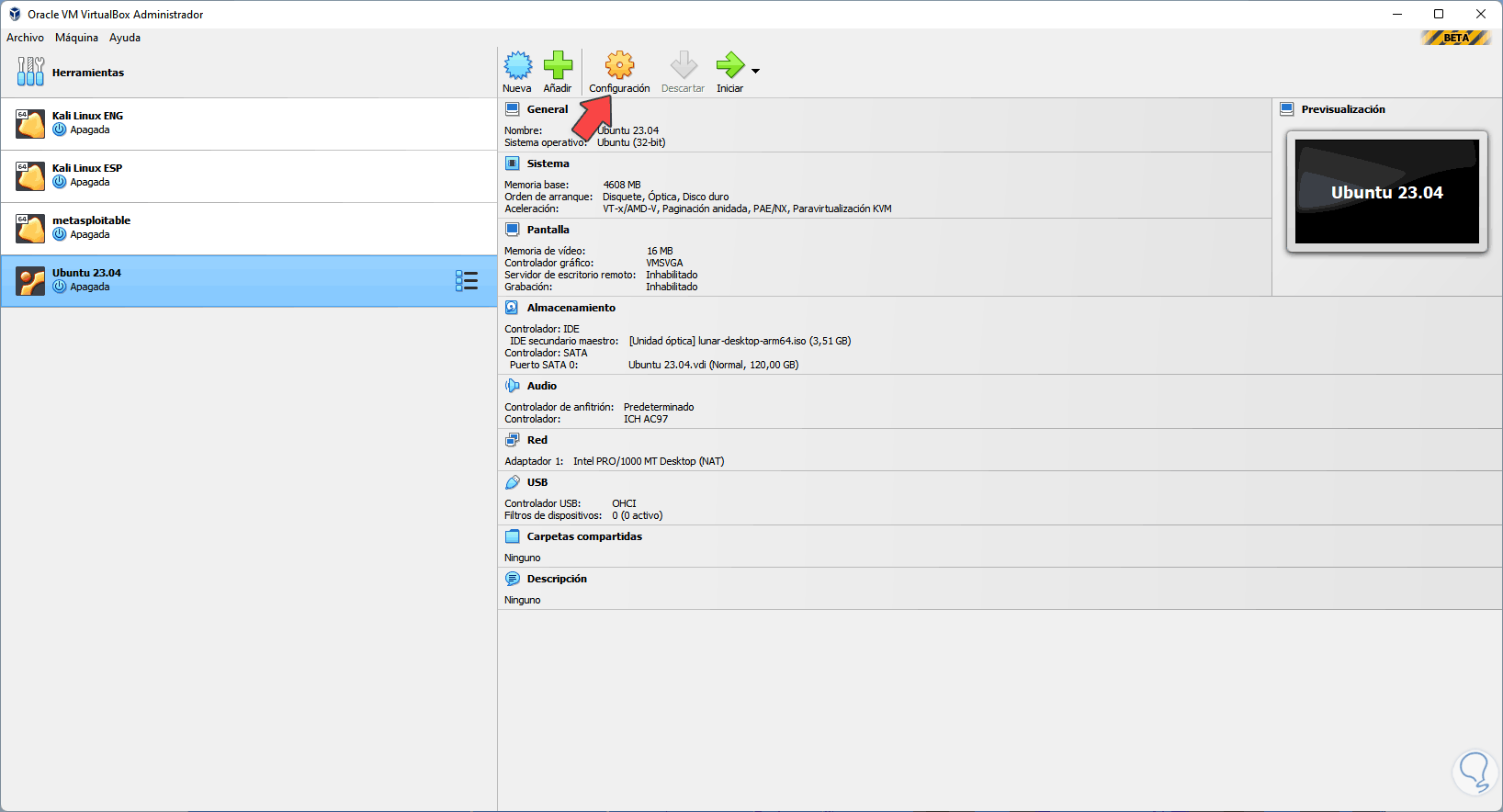Click the Carpetas compartidas folder icon
Viewport: 1503px width, 812px height.
point(513,536)
